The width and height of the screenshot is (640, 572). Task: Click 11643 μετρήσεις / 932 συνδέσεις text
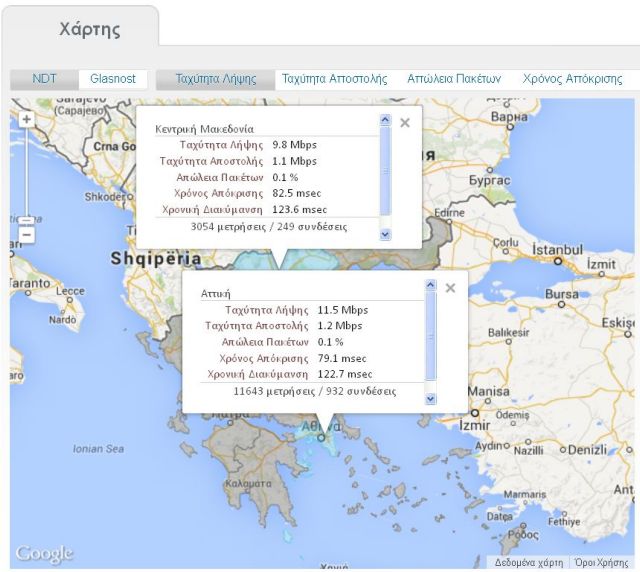tap(315, 392)
